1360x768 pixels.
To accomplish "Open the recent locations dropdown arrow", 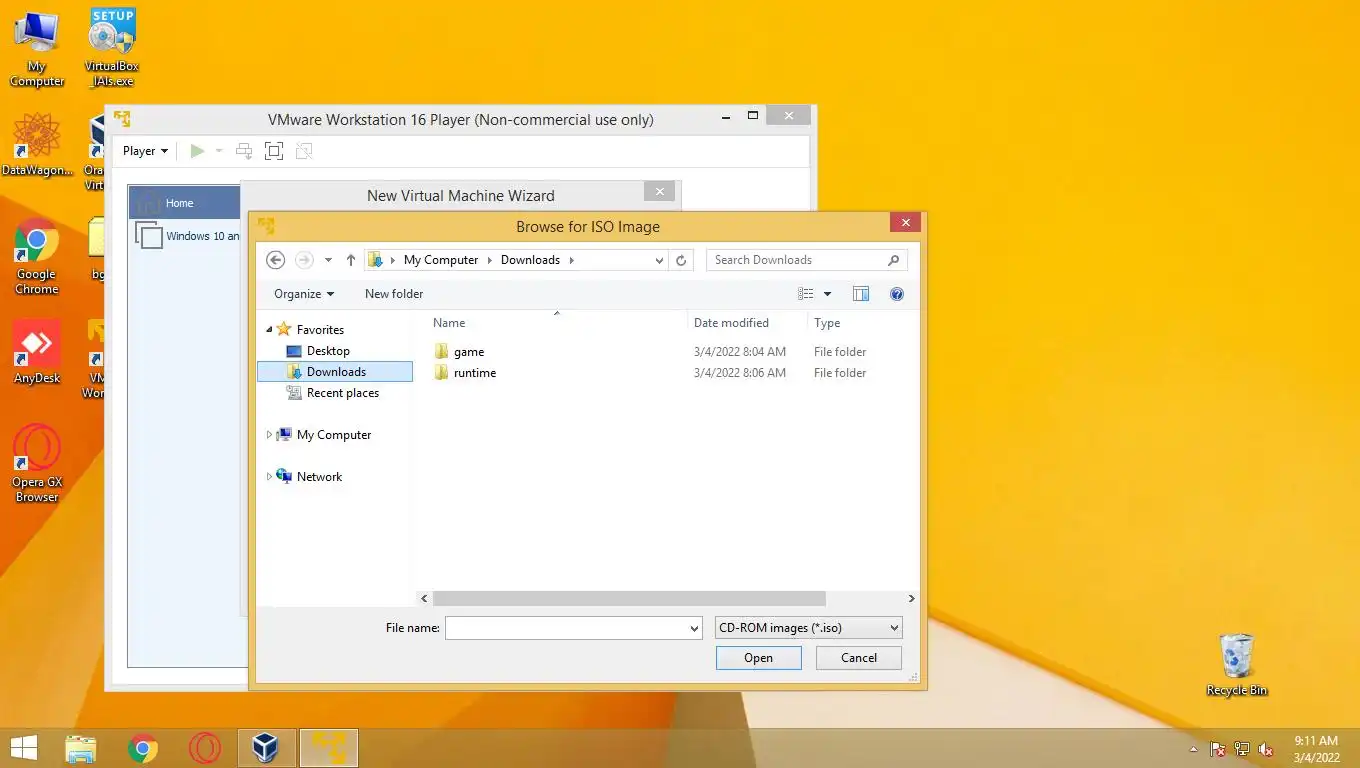I will (x=328, y=260).
